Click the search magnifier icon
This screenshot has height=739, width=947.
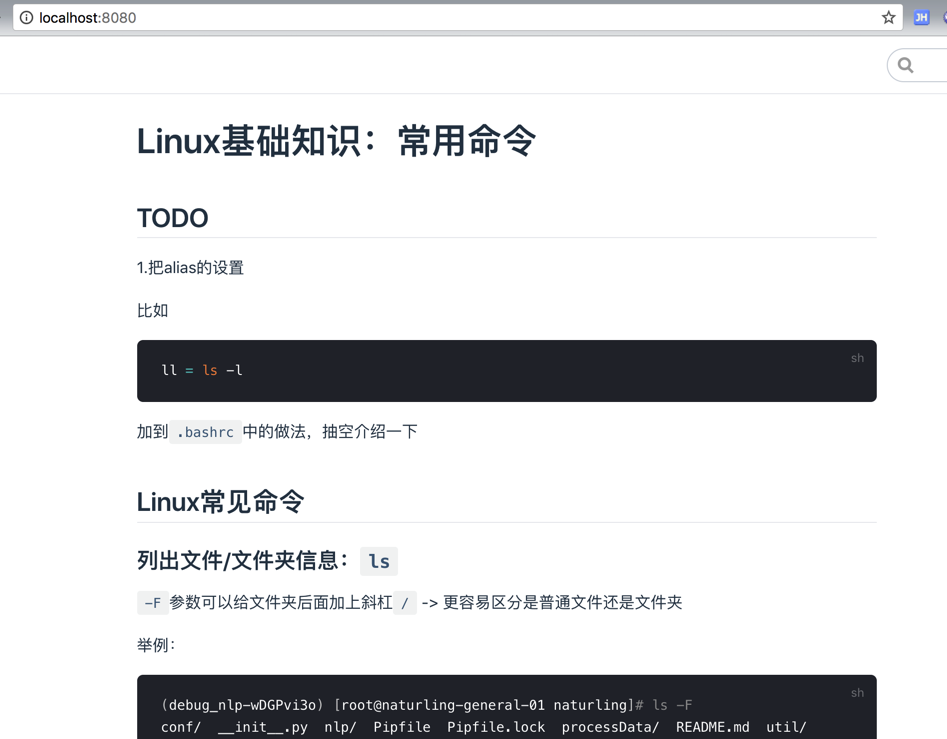pyautogui.click(x=905, y=65)
